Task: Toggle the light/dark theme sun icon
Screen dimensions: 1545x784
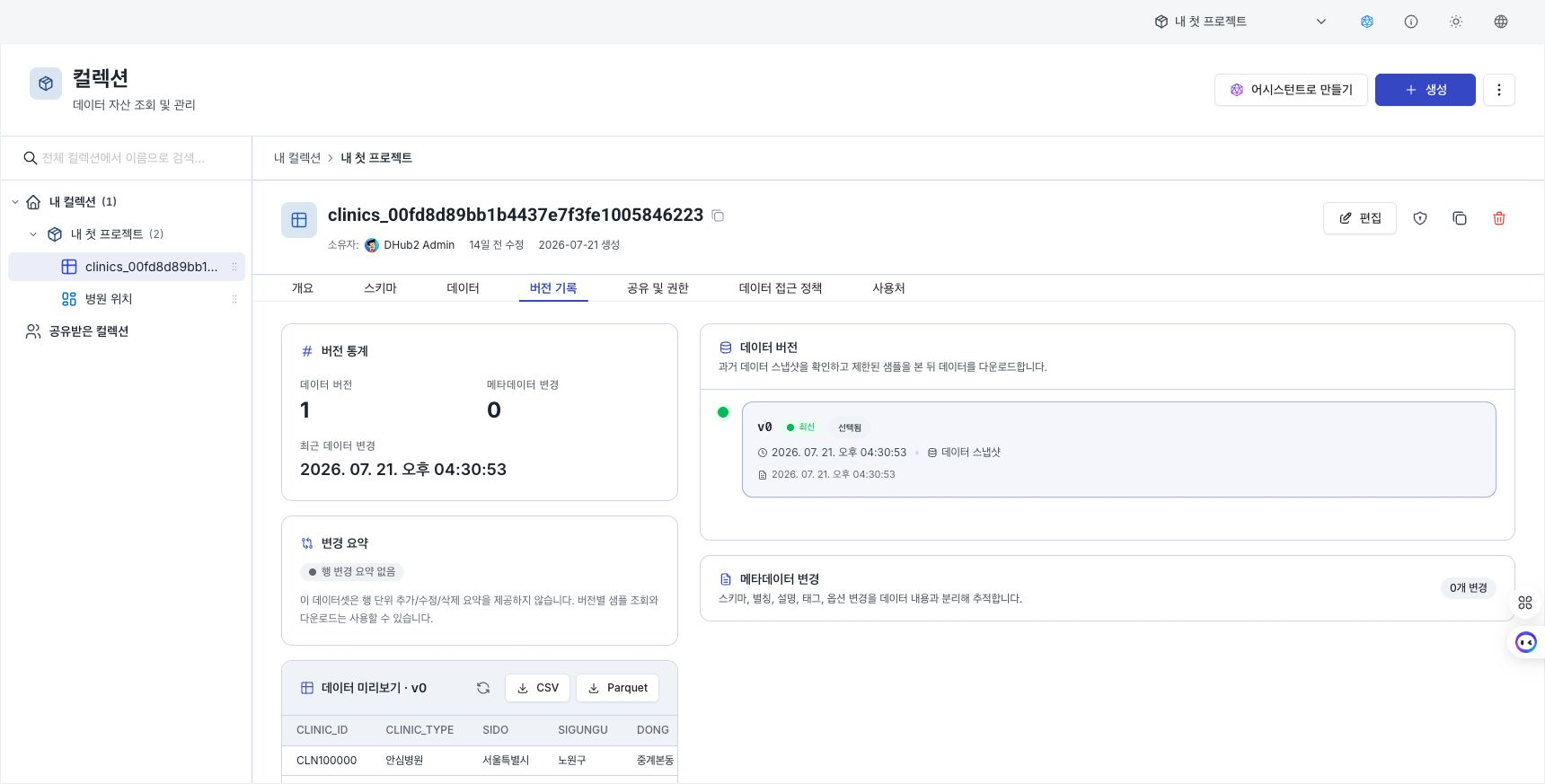Action: pos(1456,22)
